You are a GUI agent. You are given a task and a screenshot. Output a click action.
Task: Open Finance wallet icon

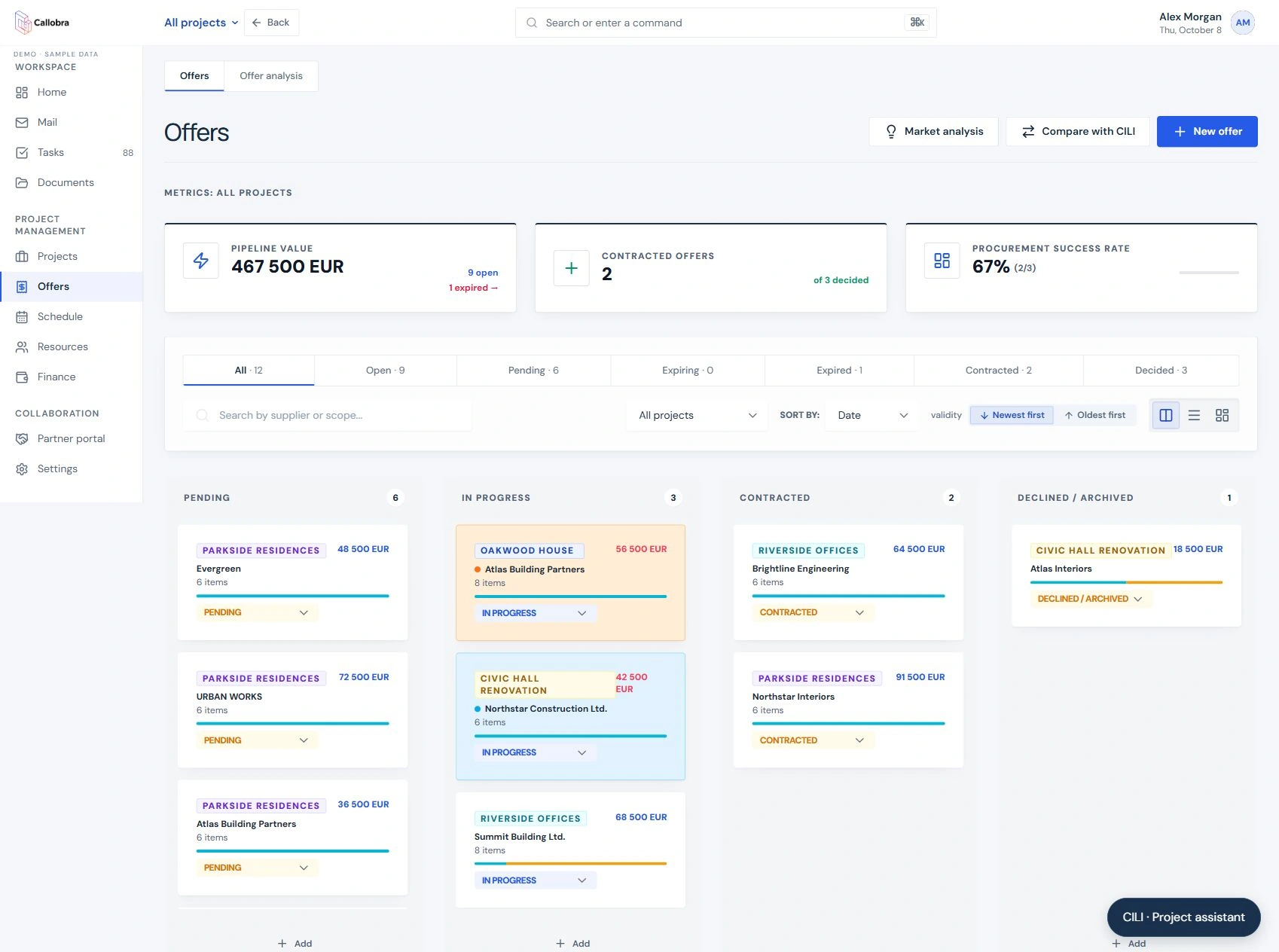(22, 377)
